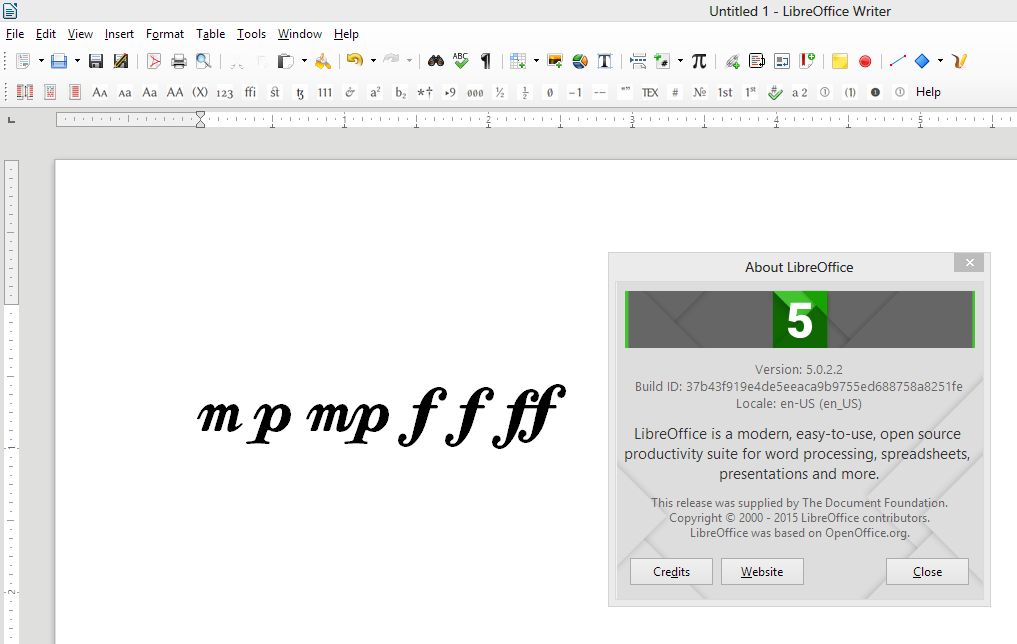Export directly as PDF icon
This screenshot has width=1017, height=644.
tap(154, 61)
